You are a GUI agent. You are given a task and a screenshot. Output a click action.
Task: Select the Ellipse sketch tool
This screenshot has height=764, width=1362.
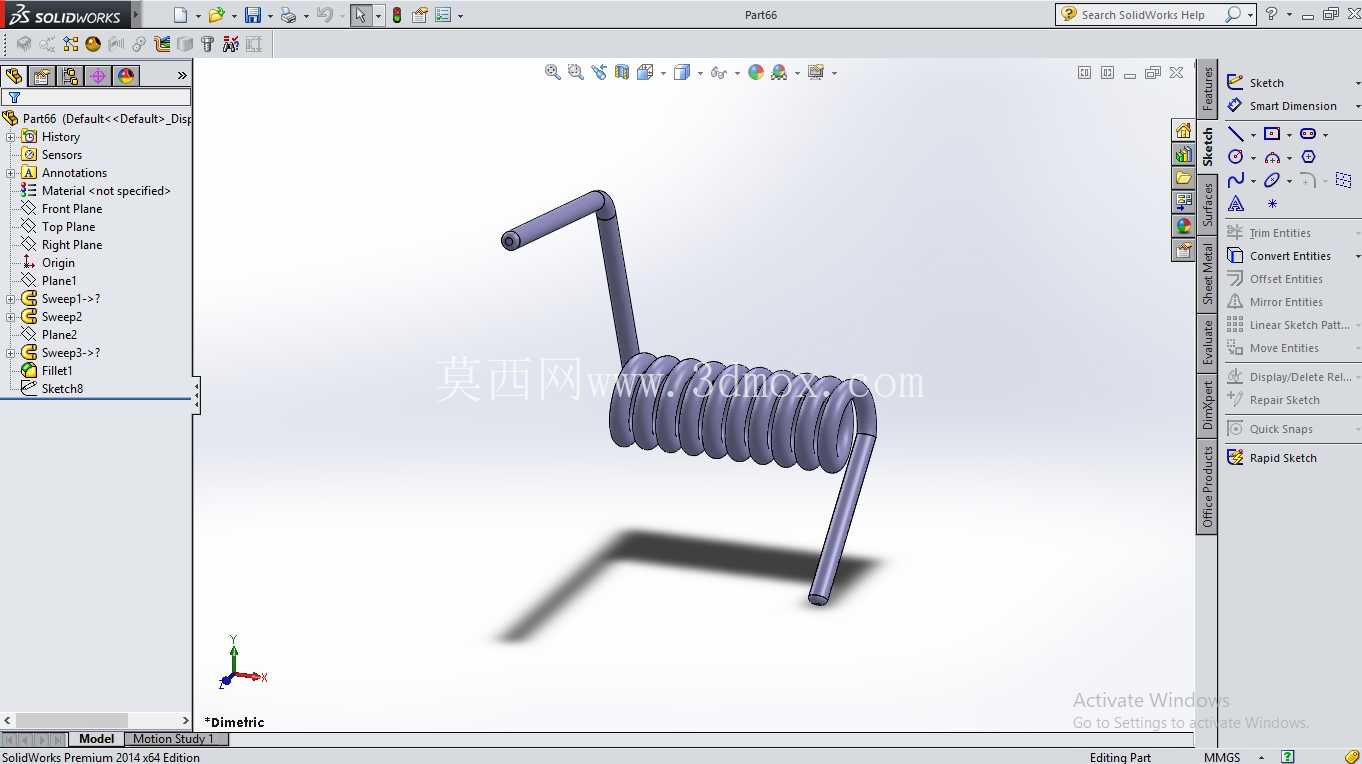(x=1272, y=180)
